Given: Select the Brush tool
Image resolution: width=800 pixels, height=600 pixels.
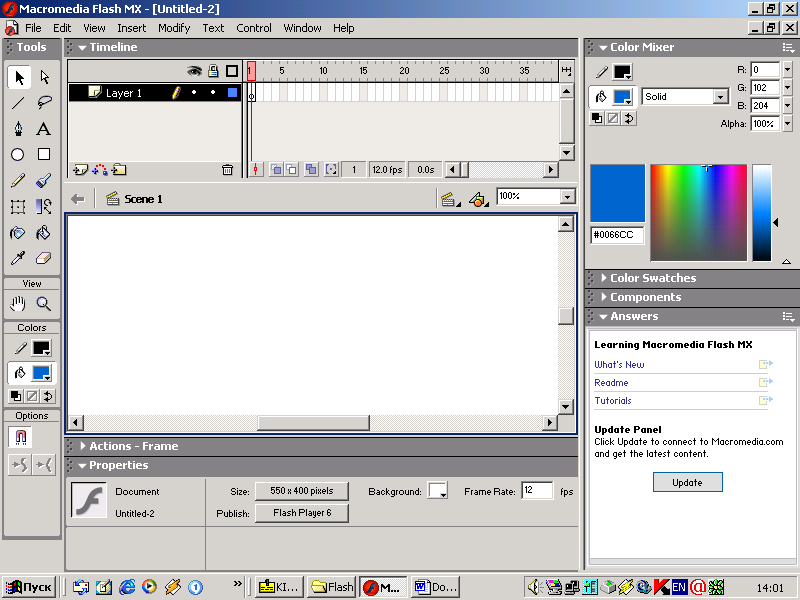Looking at the screenshot, I should [x=44, y=180].
